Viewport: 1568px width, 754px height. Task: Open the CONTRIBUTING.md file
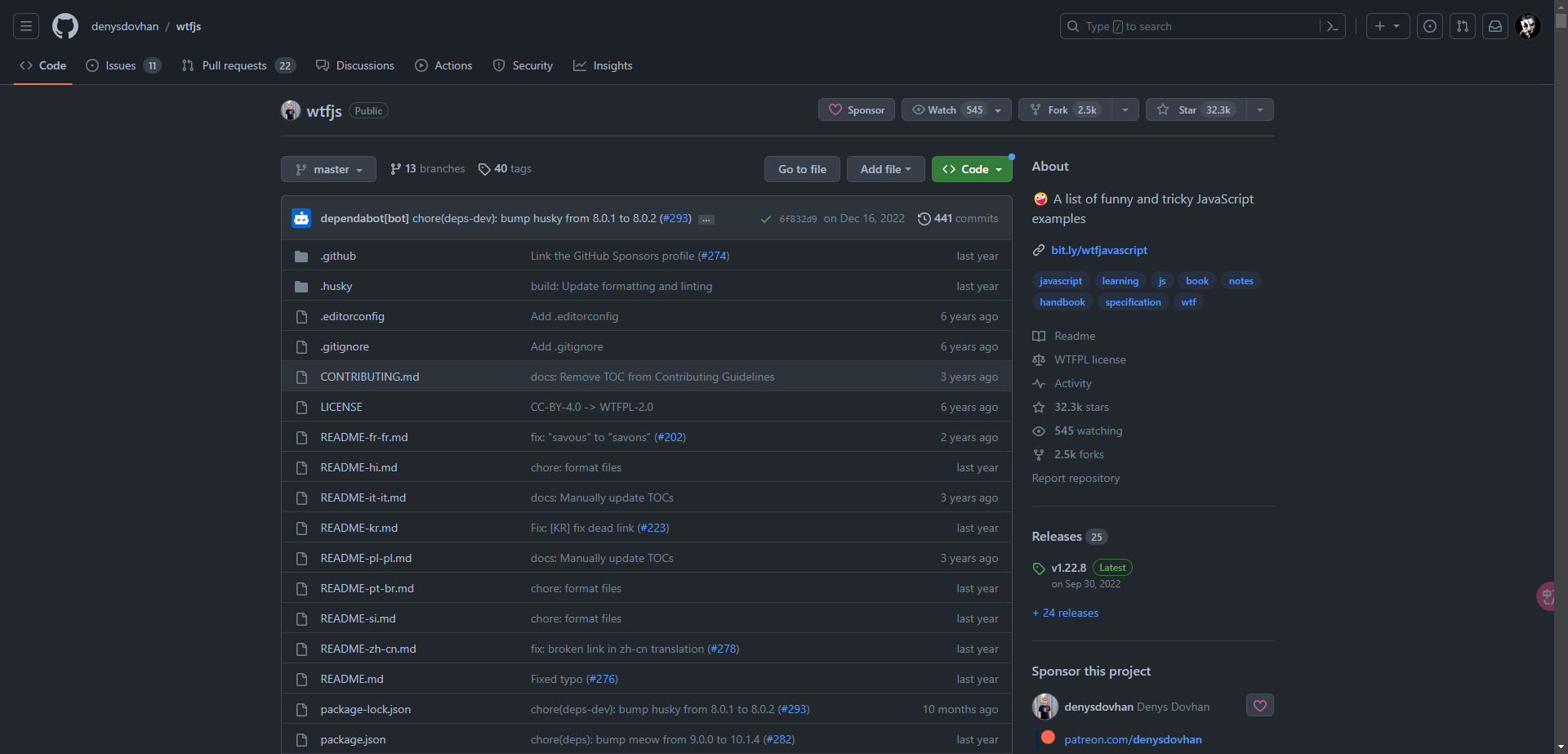pyautogui.click(x=370, y=377)
